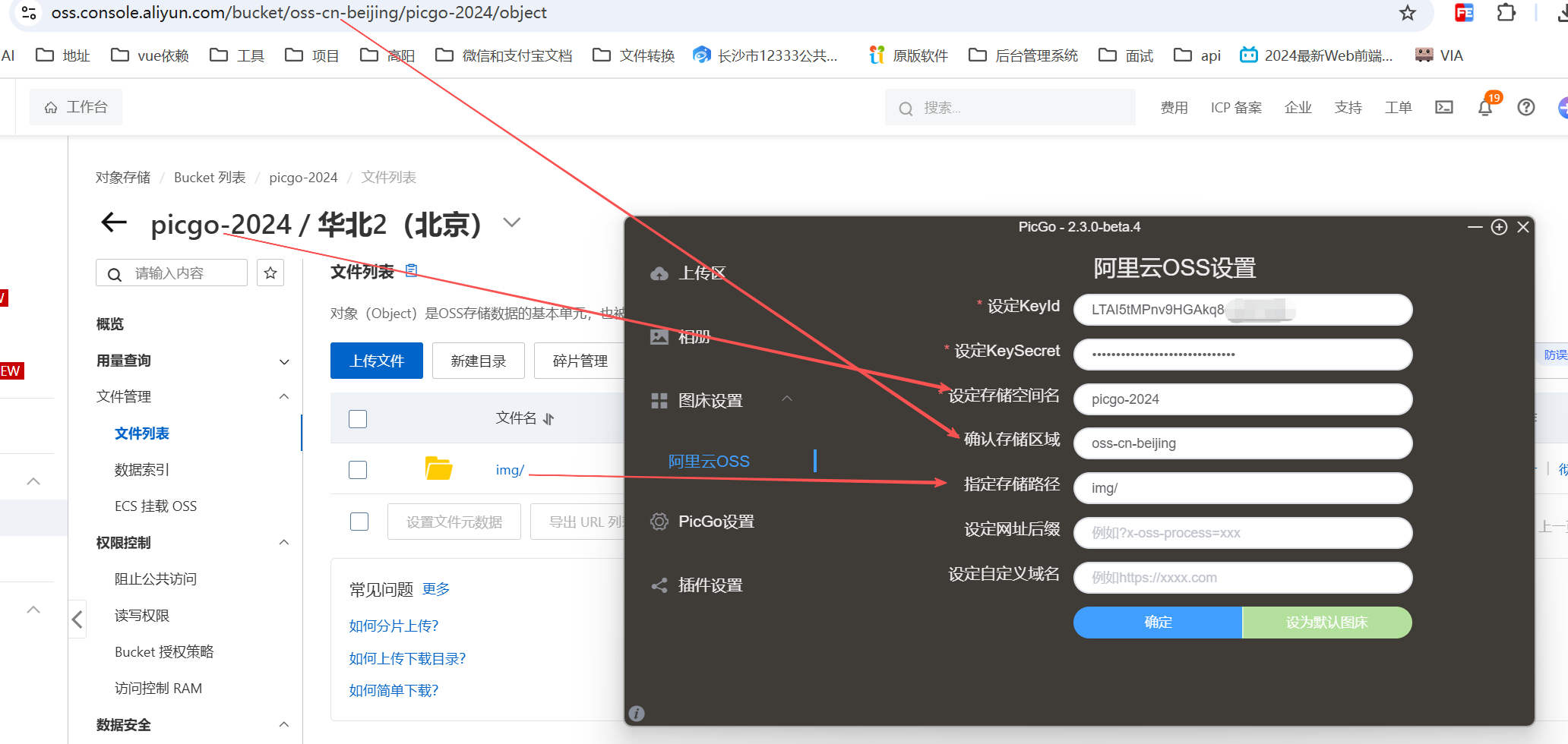This screenshot has height=744, width=1568.
Task: Open the help question mark icon
Action: tap(1525, 108)
